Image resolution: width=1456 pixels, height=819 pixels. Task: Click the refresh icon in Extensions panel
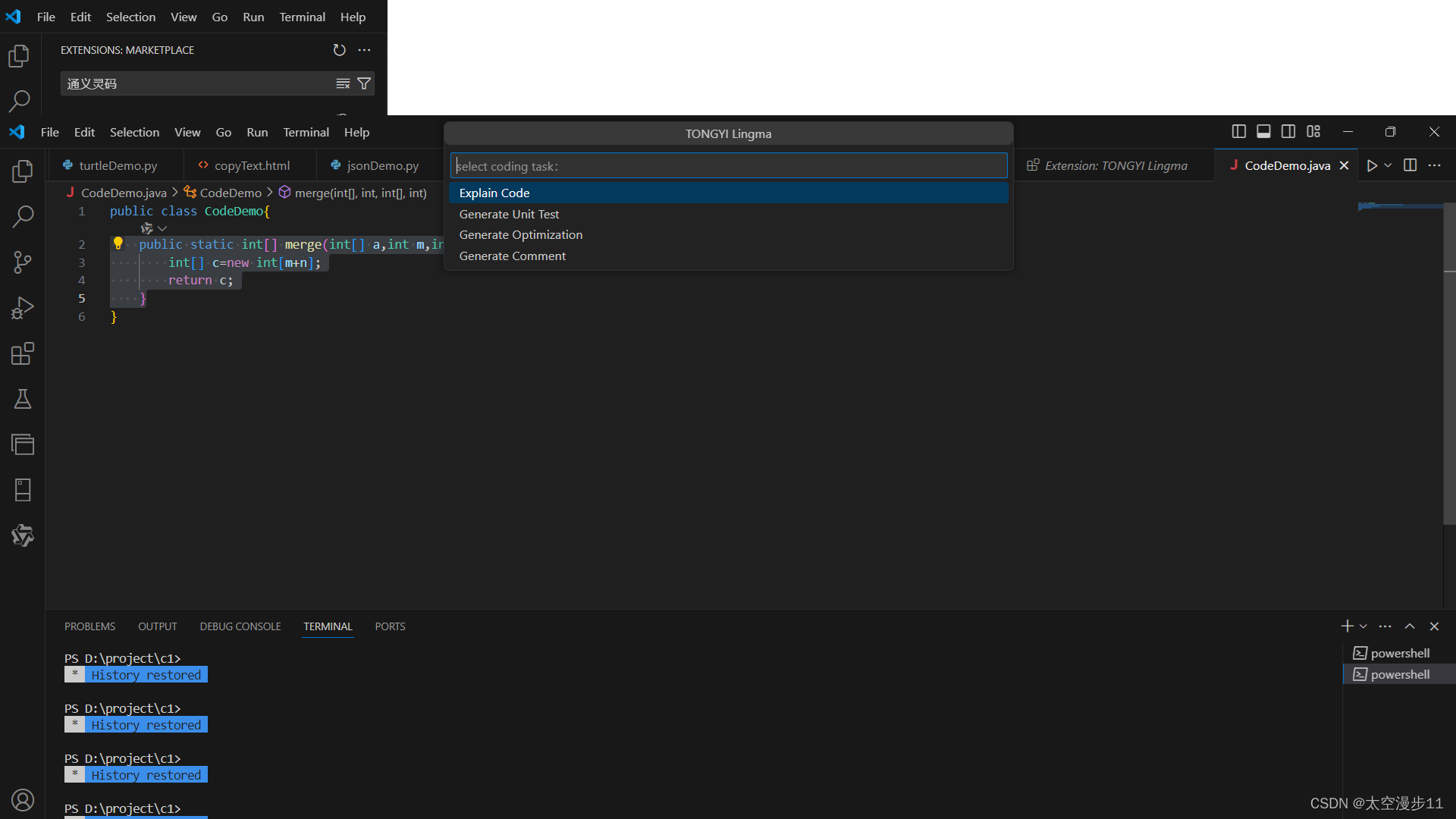[x=339, y=49]
